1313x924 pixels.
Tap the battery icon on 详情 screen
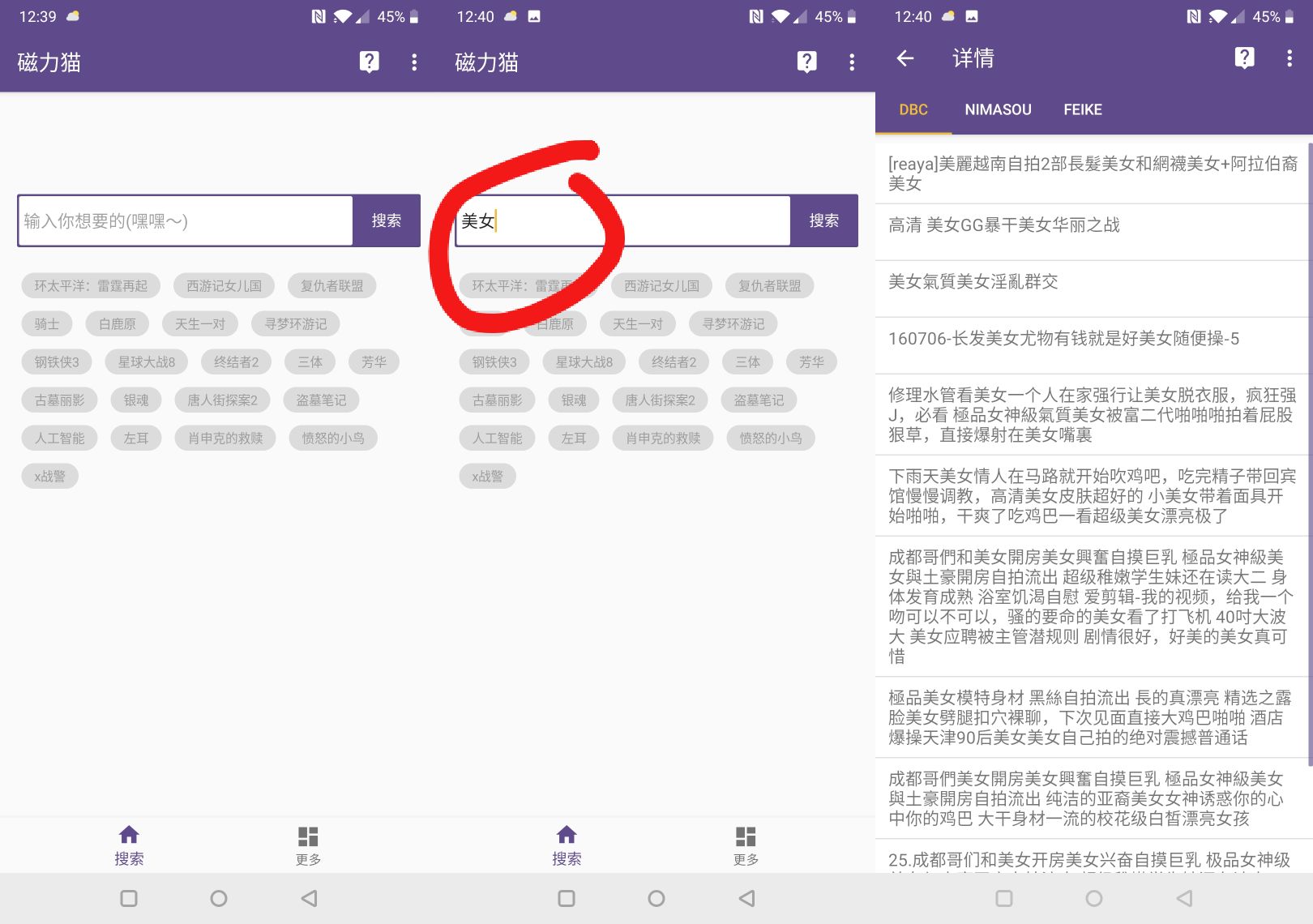pos(1289,16)
